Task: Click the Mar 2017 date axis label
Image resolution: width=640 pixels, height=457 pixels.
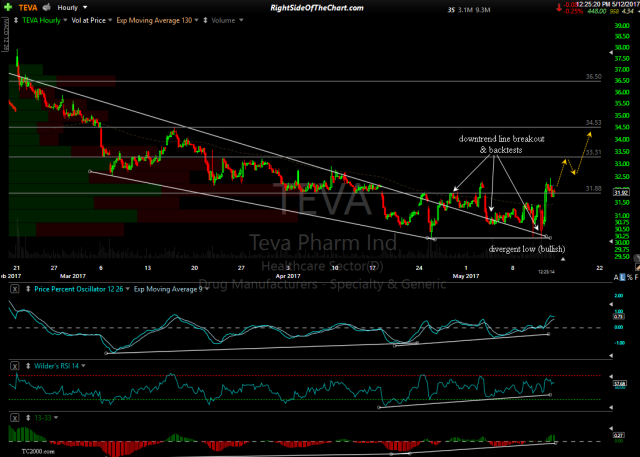Action: point(73,276)
